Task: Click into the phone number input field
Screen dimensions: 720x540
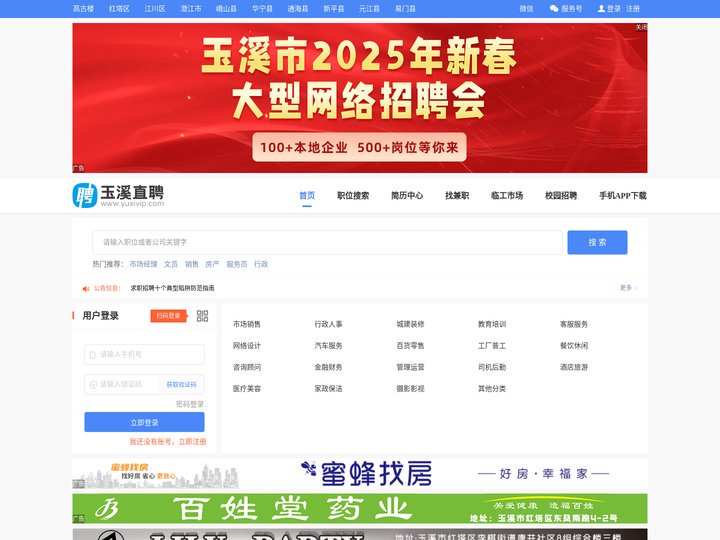Action: (x=144, y=354)
